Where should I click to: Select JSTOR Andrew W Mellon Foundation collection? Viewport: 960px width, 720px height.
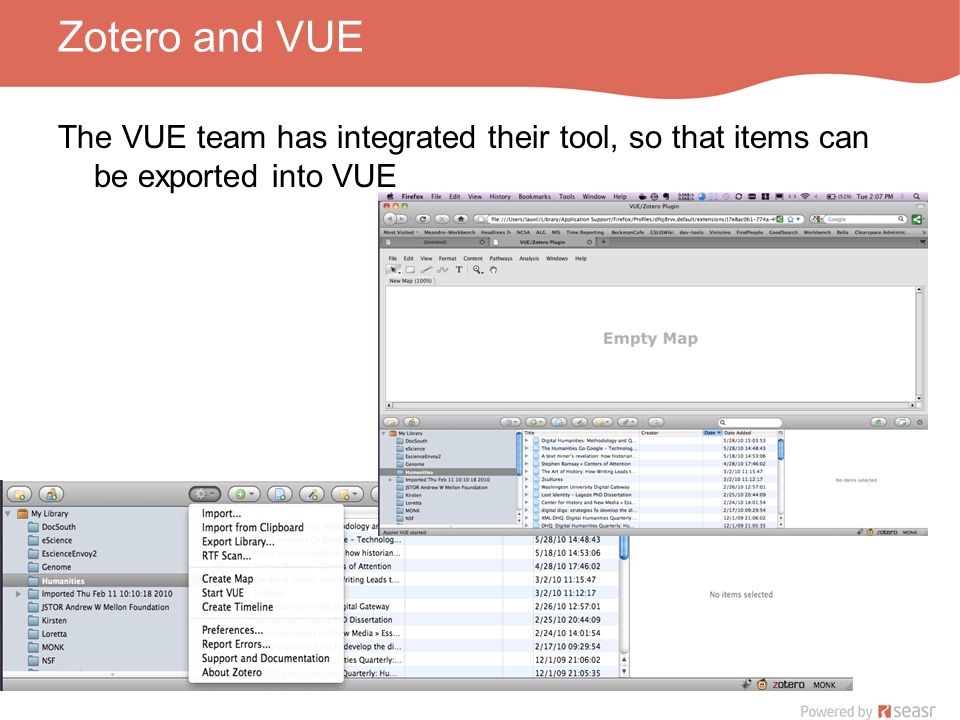pyautogui.click(x=99, y=607)
